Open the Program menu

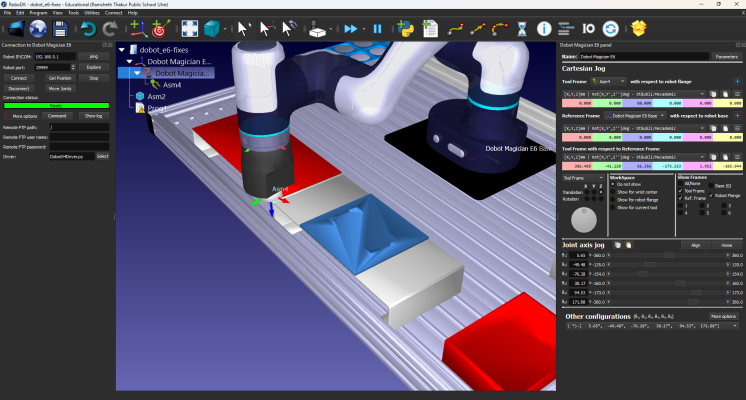coord(39,13)
